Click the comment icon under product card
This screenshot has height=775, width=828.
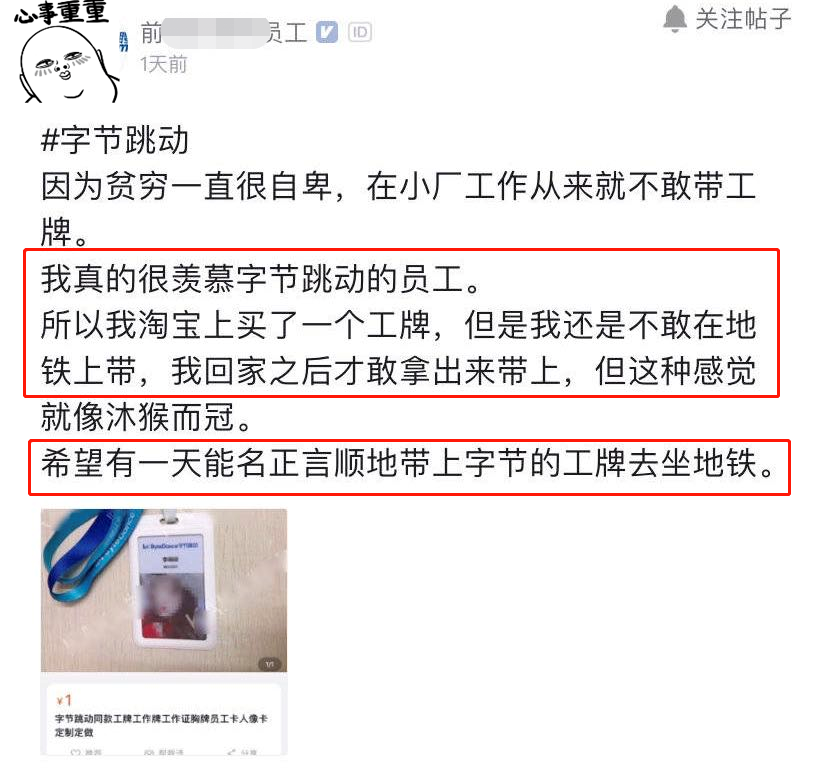pyautogui.click(x=148, y=752)
